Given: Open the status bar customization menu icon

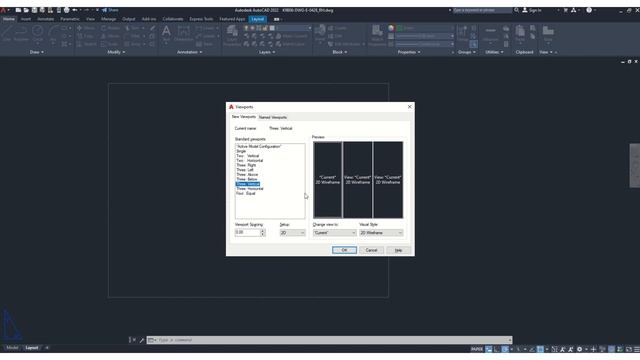Looking at the screenshot, I should point(637,349).
